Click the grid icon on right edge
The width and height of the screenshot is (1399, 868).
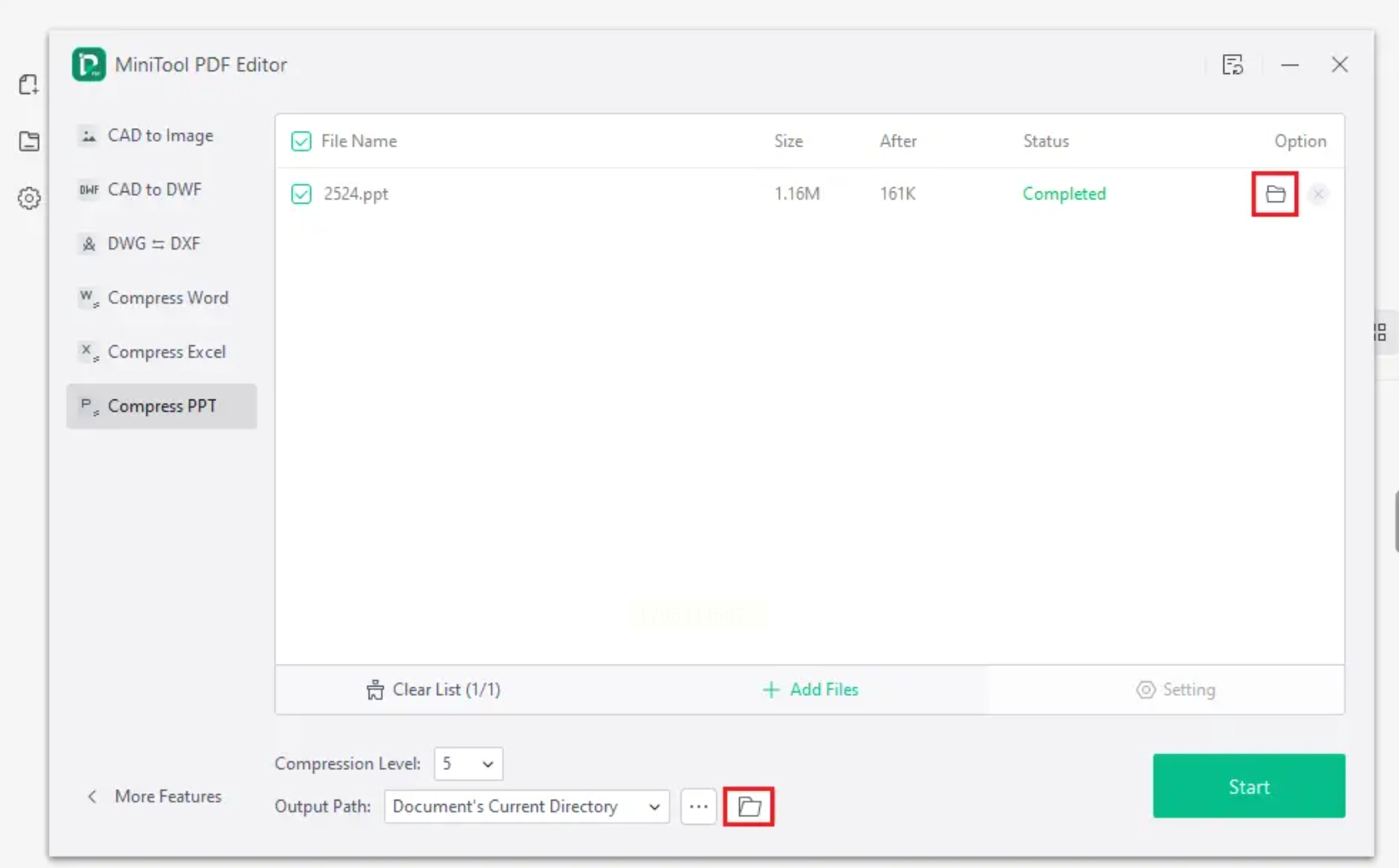[x=1380, y=333]
